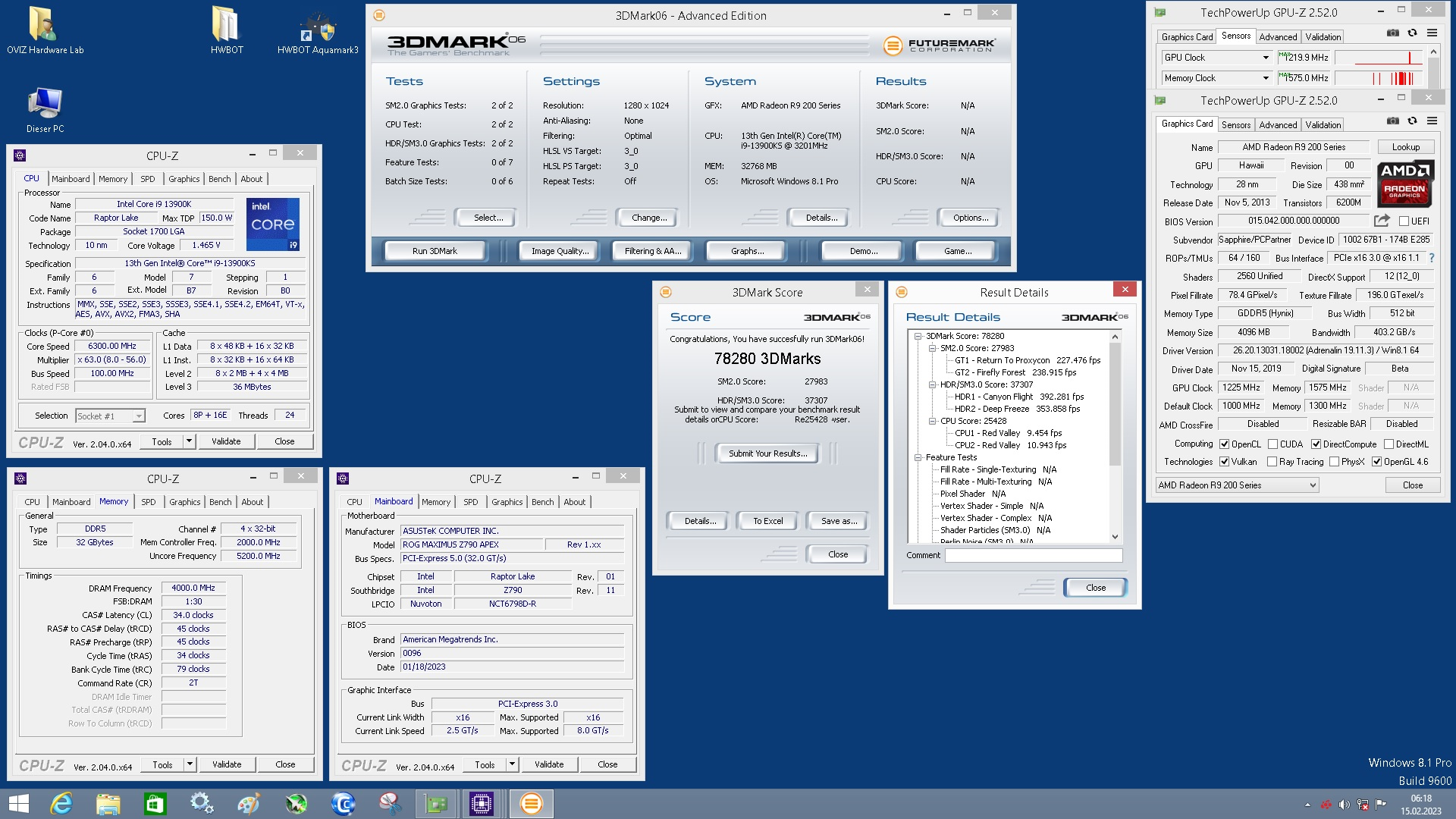1456x819 pixels.
Task: Open the Windows Start button
Action: coord(18,804)
